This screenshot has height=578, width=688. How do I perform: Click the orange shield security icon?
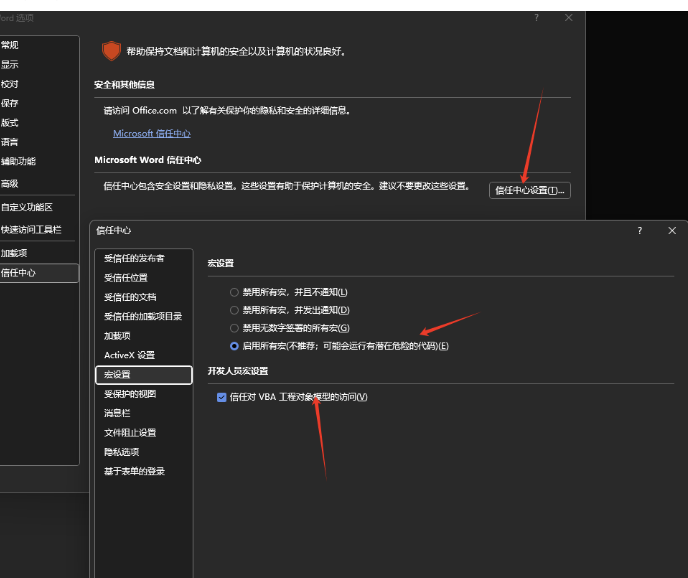(111, 50)
